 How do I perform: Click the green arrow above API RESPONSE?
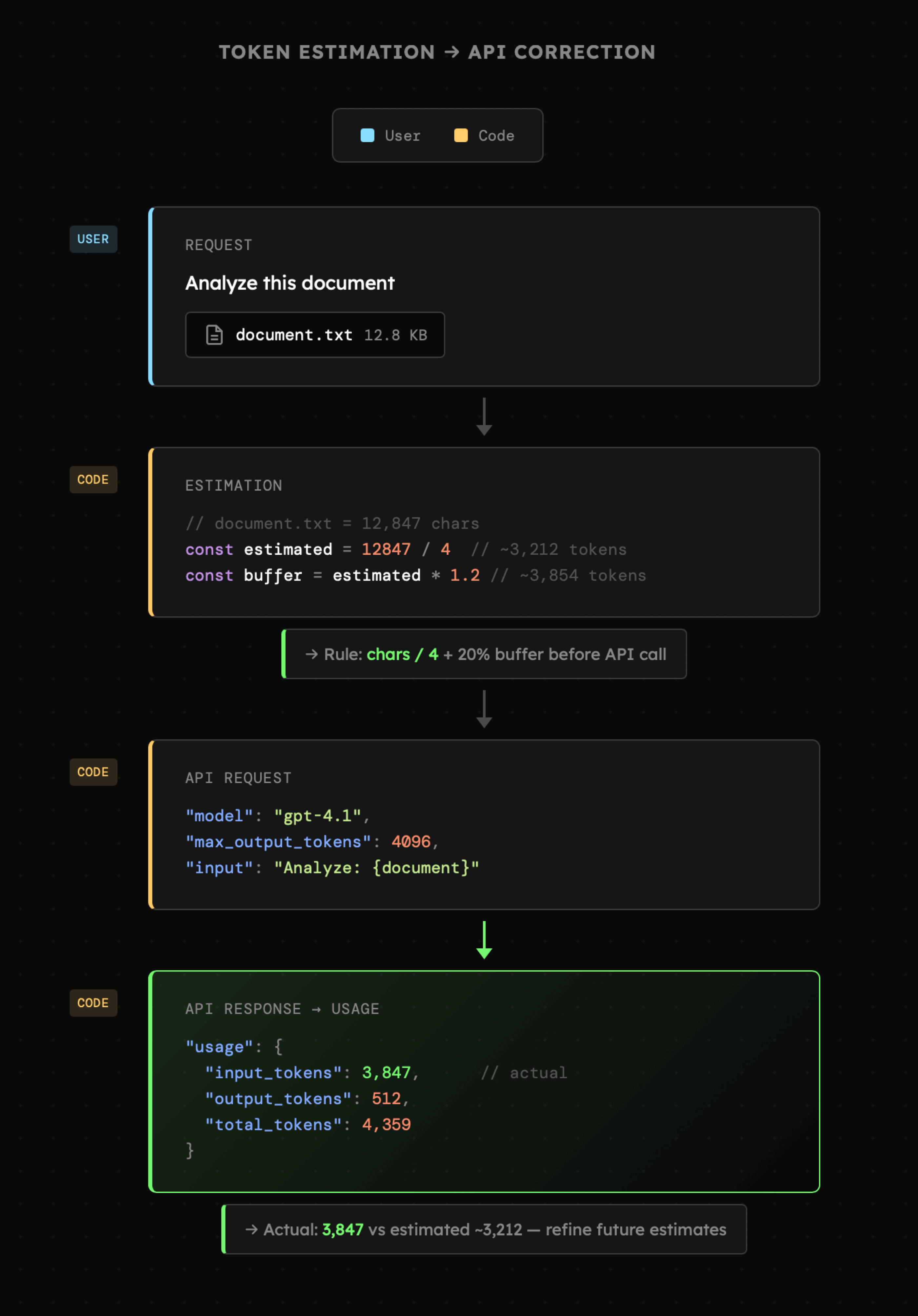point(484,940)
